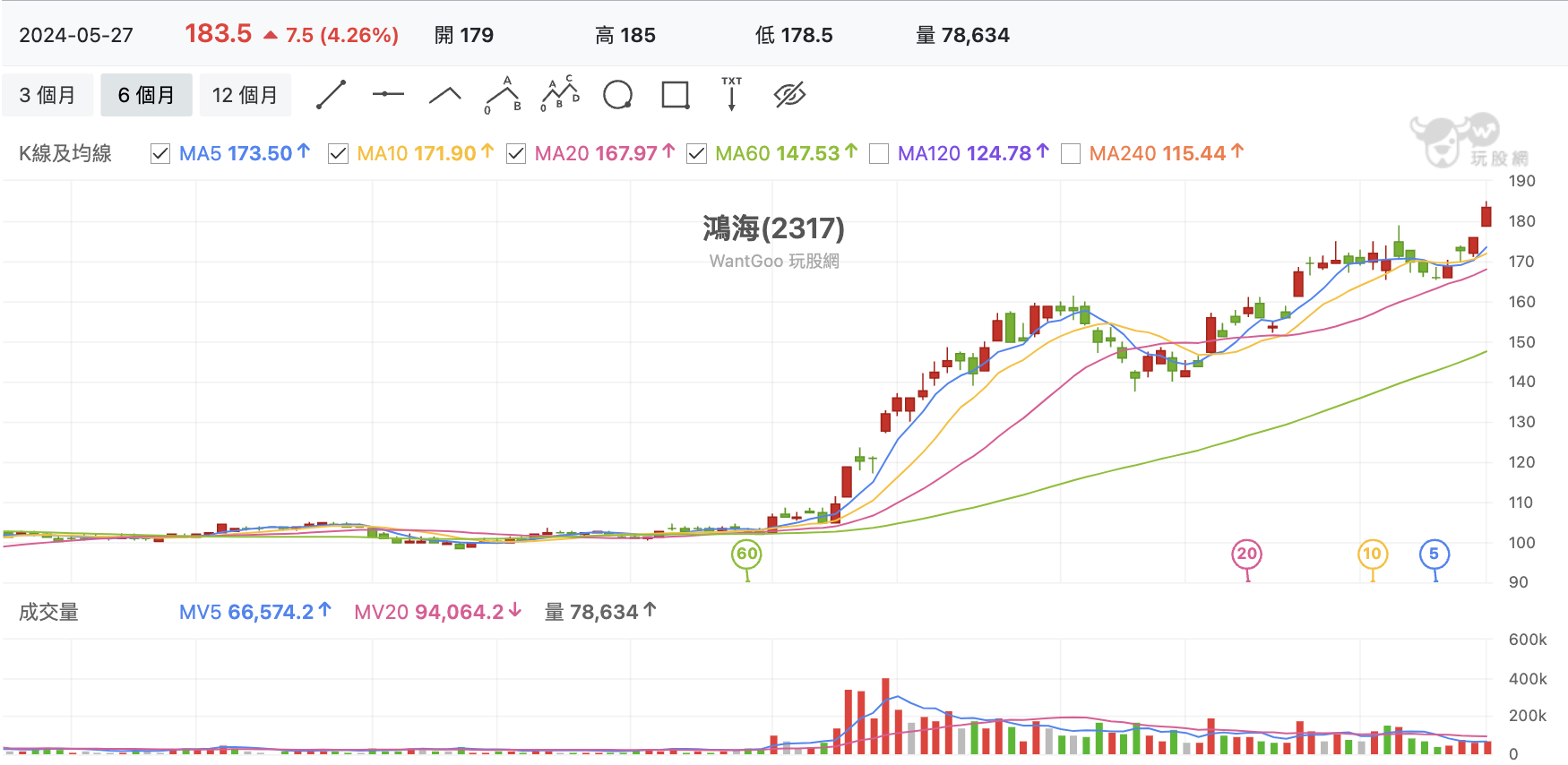Select the rectangle drawing tool
Viewport: 1568px width, 765px height.
tap(675, 94)
